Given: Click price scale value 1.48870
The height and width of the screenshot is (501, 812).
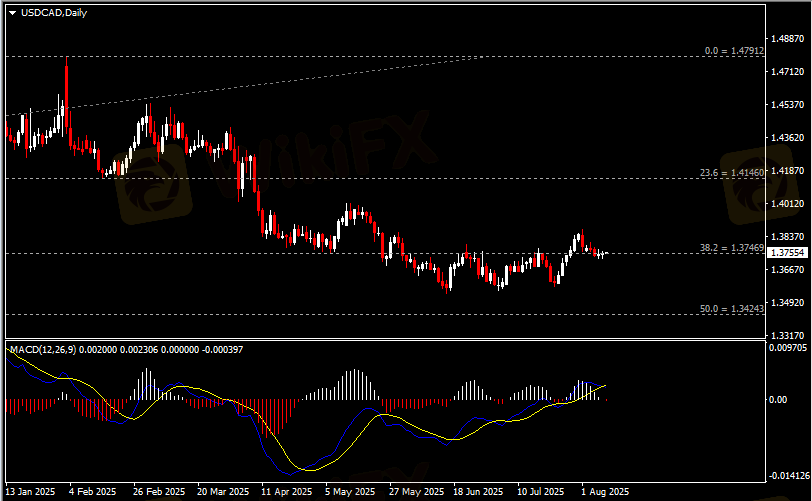Looking at the screenshot, I should [787, 39].
